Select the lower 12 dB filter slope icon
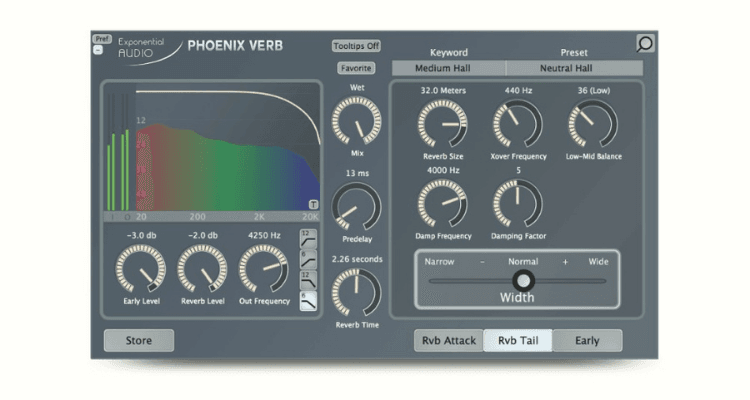The width and height of the screenshot is (750, 400). coord(310,279)
